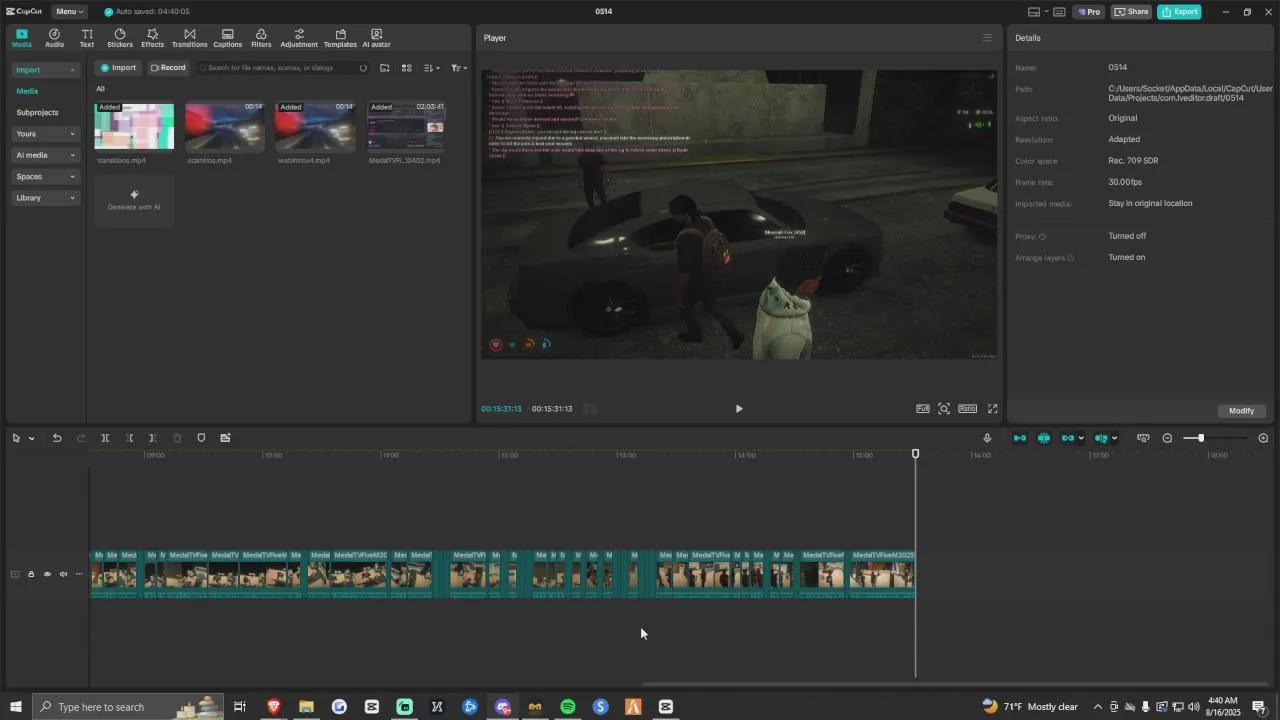Play the video preview
1280x720 pixels.
tap(739, 409)
